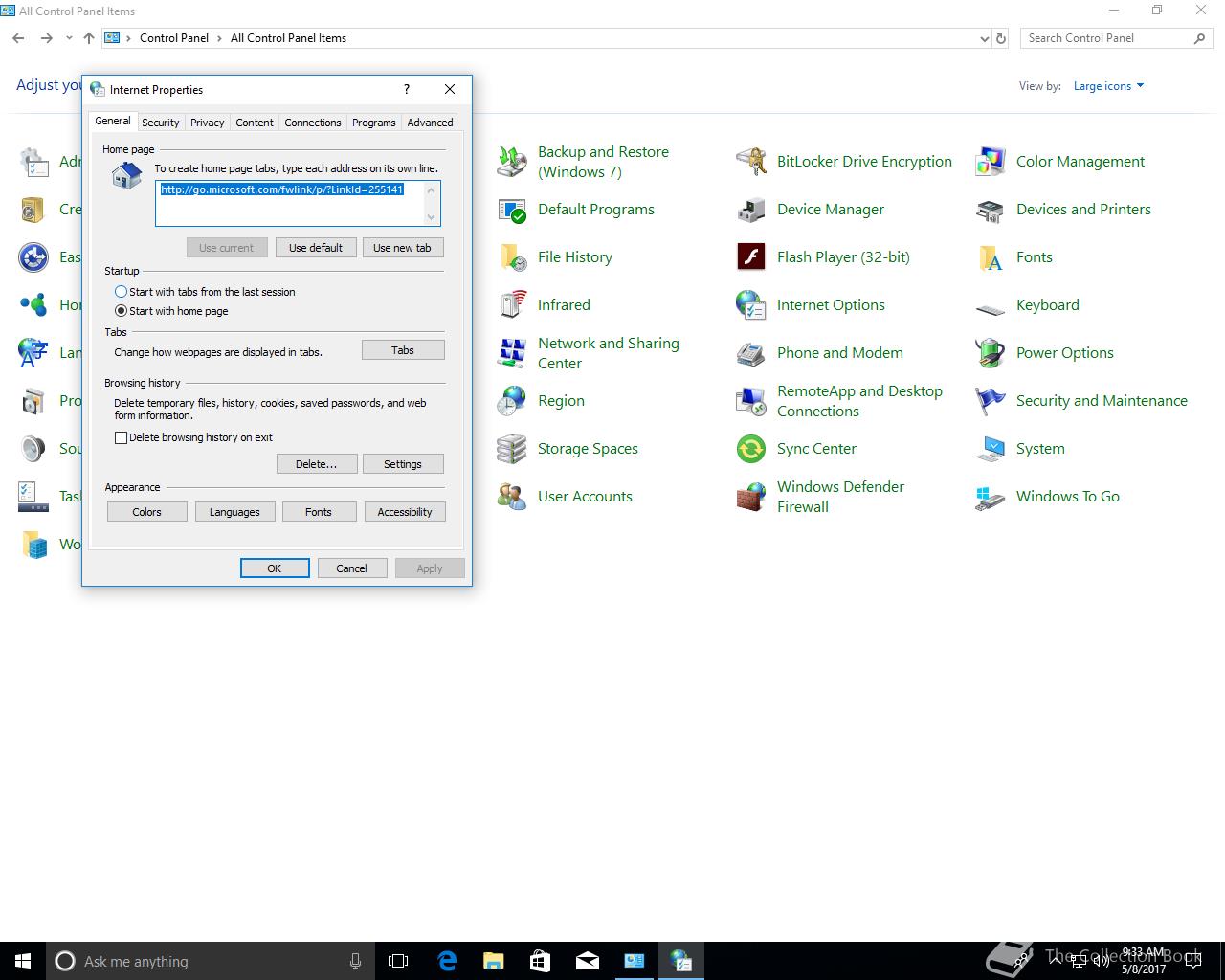Click home page box scrollbar down arrow
1225x980 pixels.
432,217
